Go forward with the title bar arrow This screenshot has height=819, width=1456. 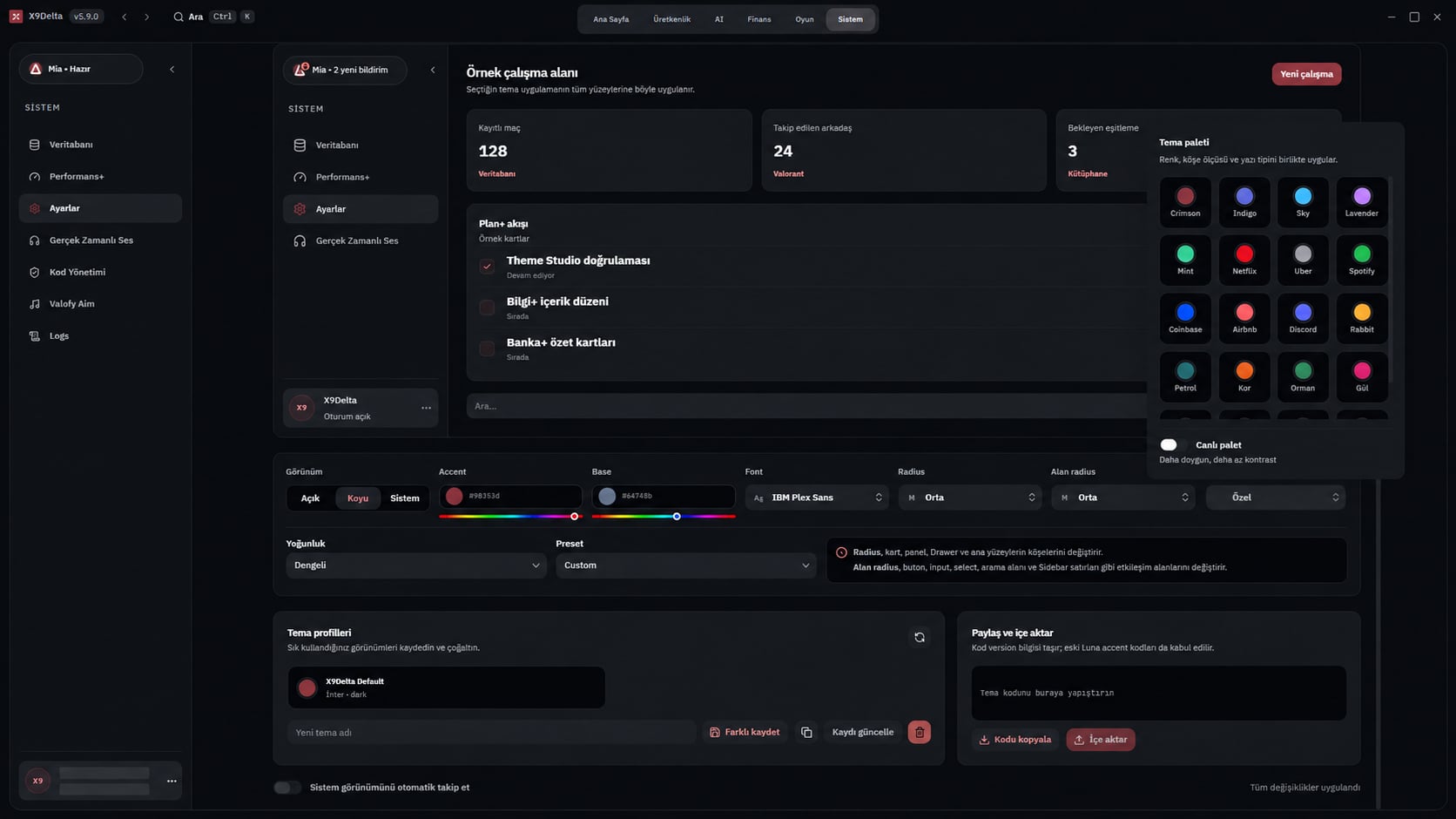pyautogui.click(x=146, y=17)
